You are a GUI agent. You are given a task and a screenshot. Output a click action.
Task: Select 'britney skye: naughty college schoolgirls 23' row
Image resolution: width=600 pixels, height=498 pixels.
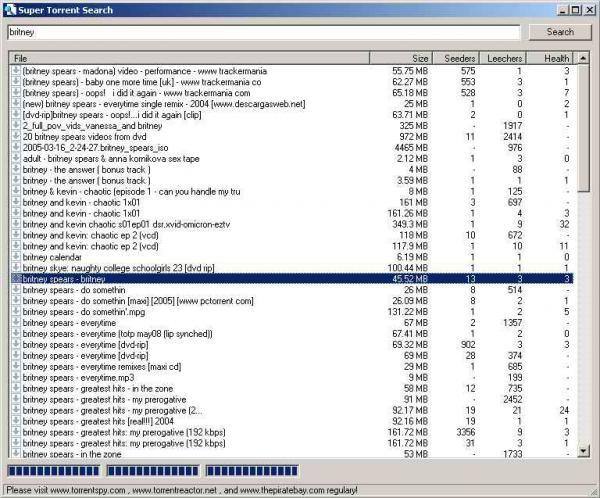point(292,268)
